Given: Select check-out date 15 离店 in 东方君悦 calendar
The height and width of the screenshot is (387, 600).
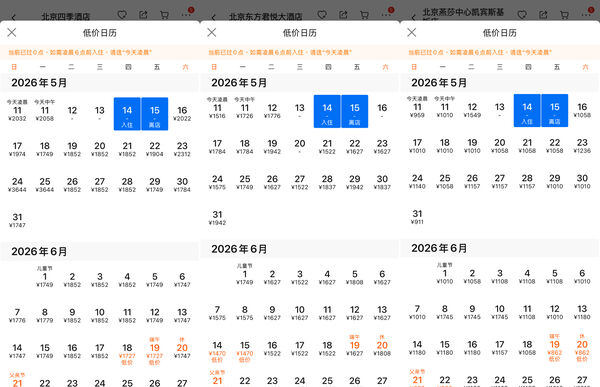Looking at the screenshot, I should [355, 111].
